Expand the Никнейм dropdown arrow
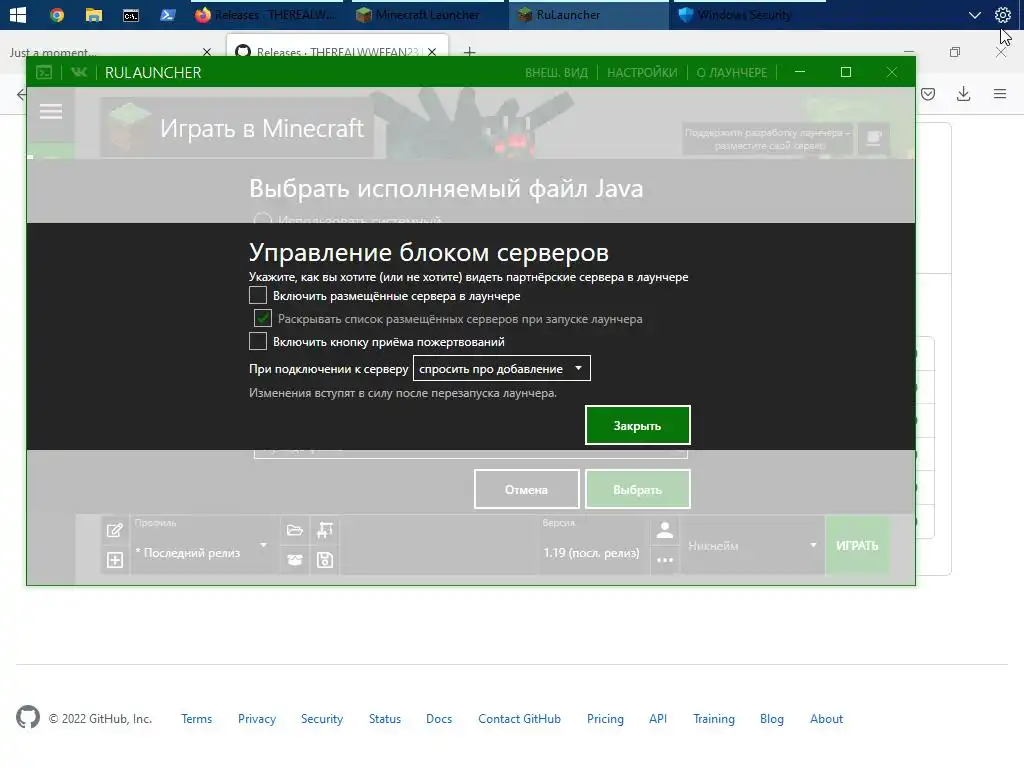 click(813, 545)
